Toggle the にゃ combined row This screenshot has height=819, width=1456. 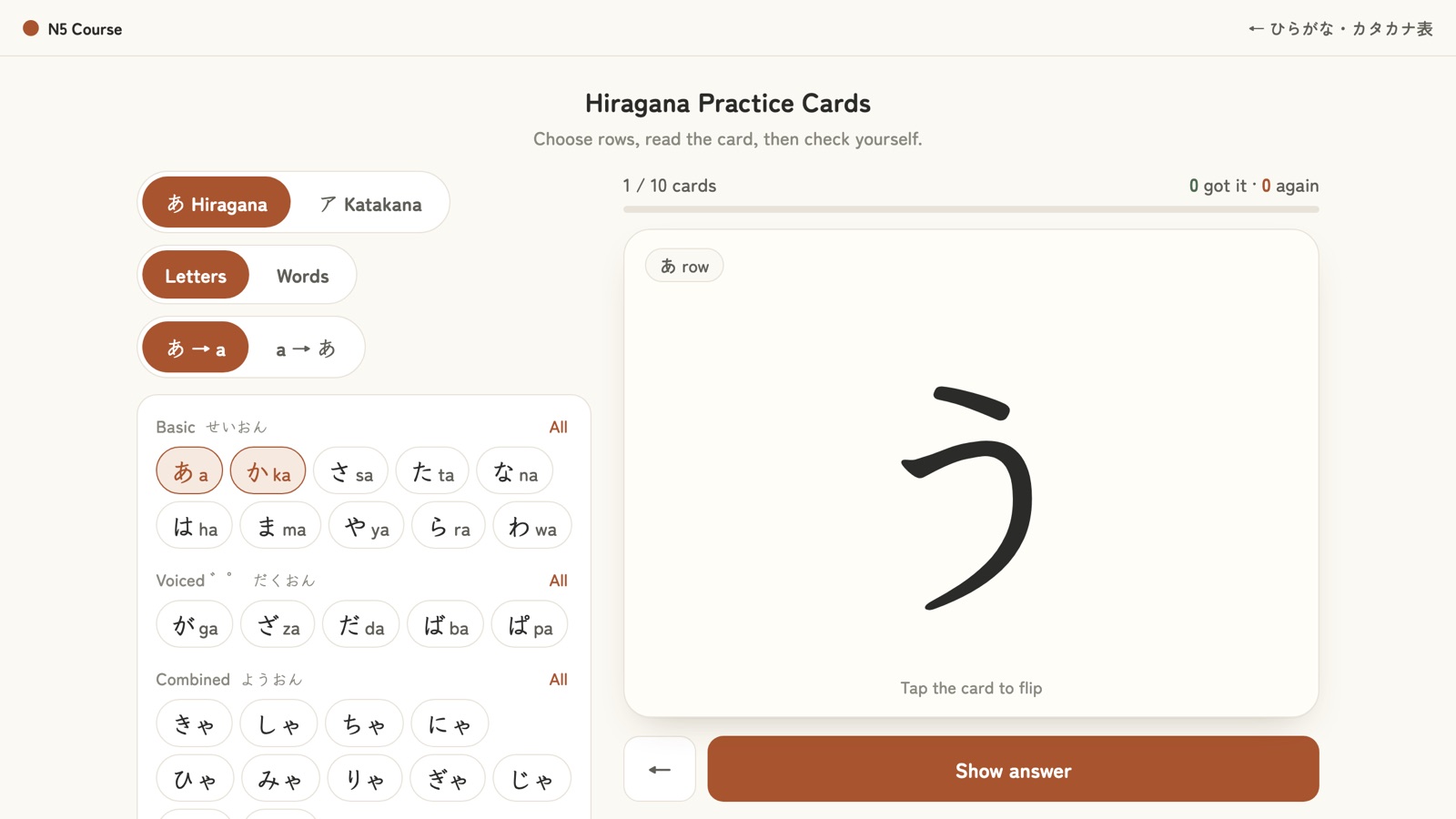tap(450, 723)
